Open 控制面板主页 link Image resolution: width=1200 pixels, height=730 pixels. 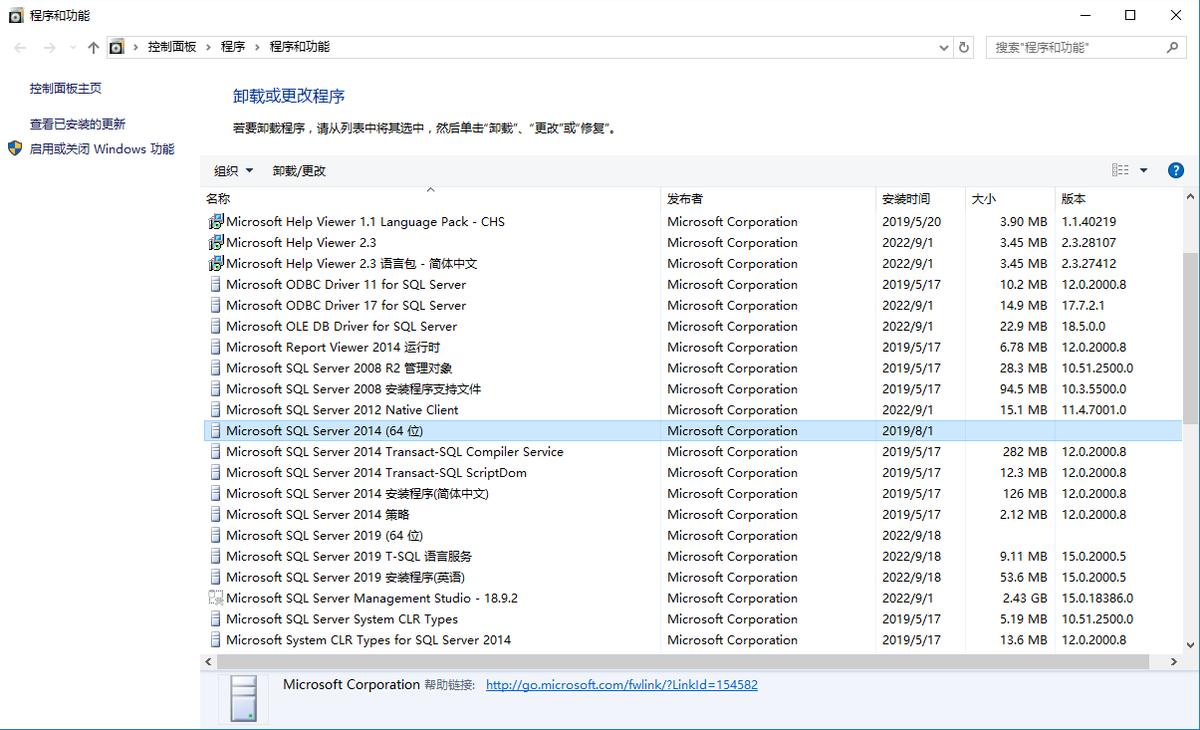66,88
